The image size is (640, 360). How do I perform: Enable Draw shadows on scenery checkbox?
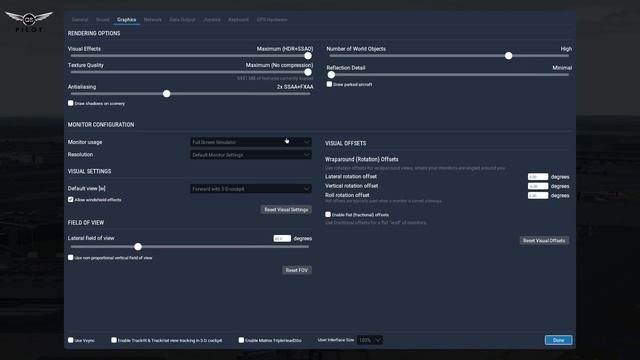click(71, 103)
